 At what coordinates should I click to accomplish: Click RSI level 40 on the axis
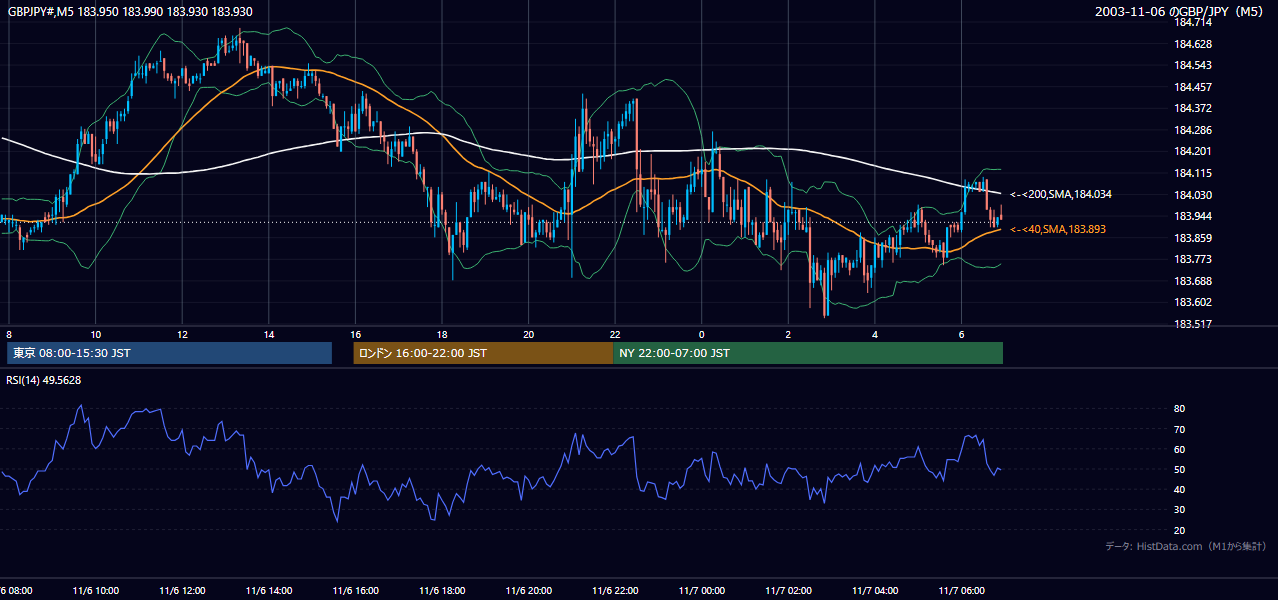1180,489
